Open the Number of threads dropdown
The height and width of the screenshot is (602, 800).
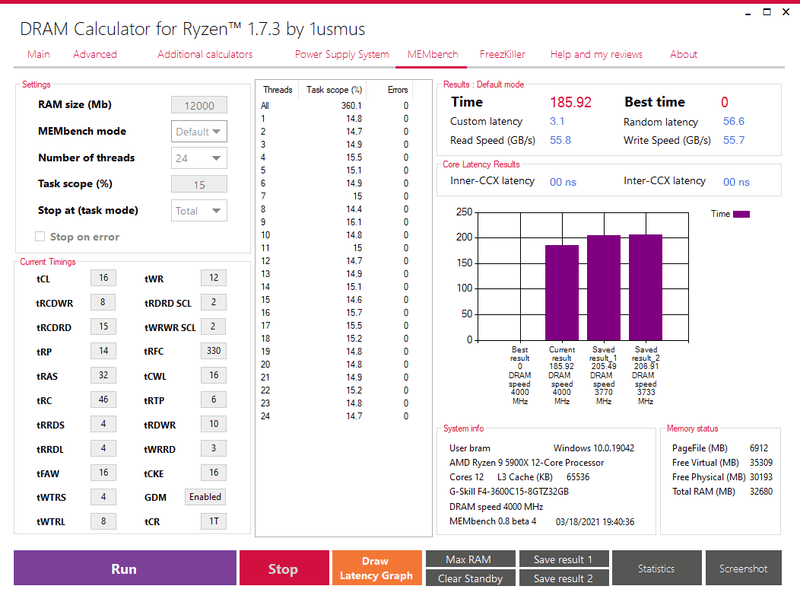(x=199, y=158)
